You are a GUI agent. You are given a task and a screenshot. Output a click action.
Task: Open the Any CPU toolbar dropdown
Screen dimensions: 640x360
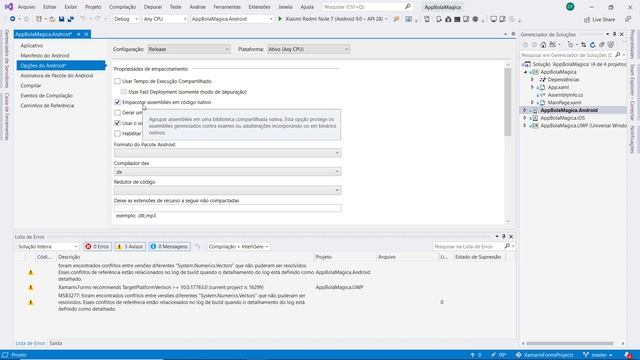pyautogui.click(x=164, y=19)
